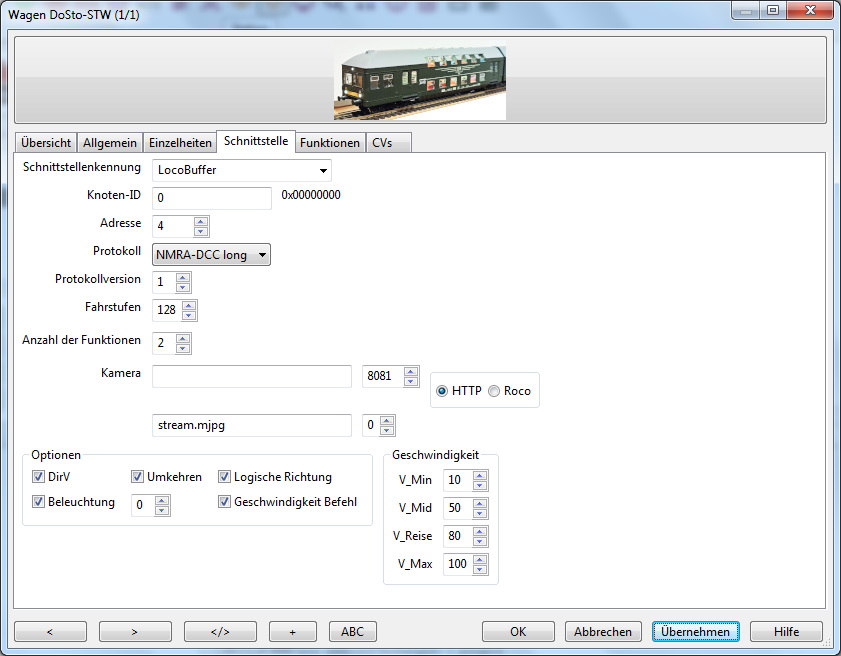The height and width of the screenshot is (656, 841).
Task: Switch to the Funktionen tab
Action: (x=329, y=143)
